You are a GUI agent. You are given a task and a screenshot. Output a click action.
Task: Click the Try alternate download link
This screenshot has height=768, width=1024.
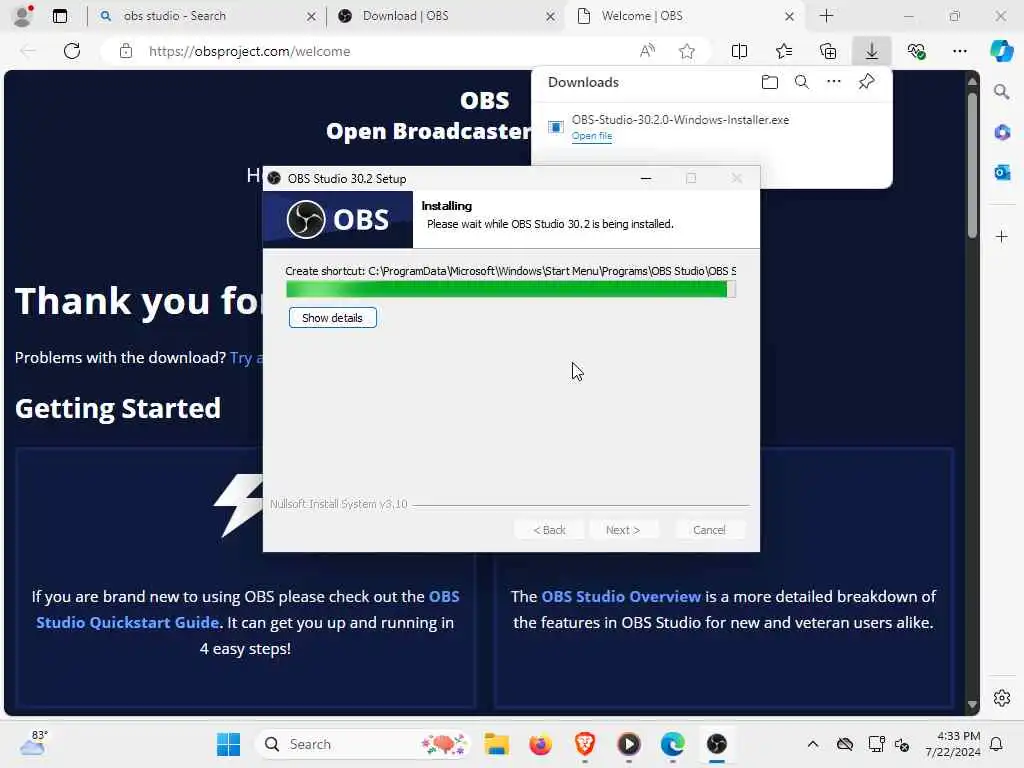(246, 357)
